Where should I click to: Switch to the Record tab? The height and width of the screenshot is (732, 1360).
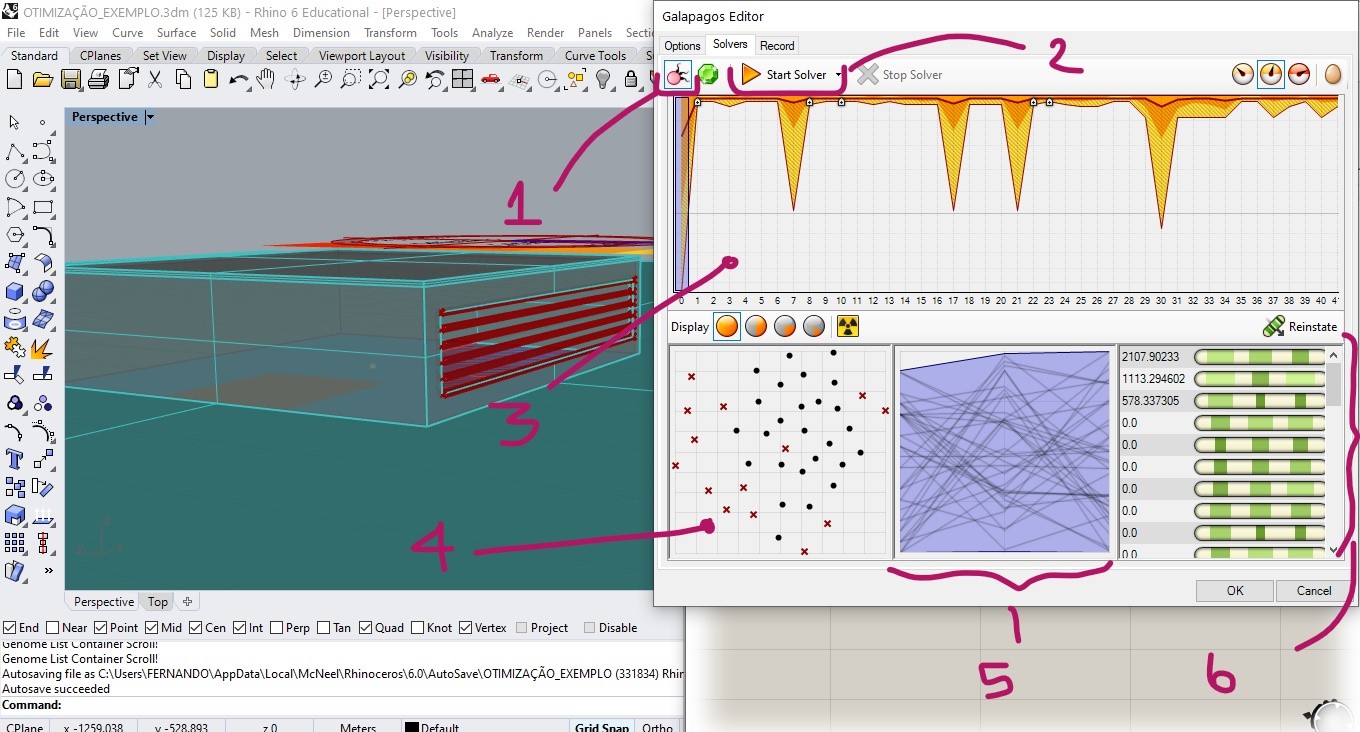777,46
